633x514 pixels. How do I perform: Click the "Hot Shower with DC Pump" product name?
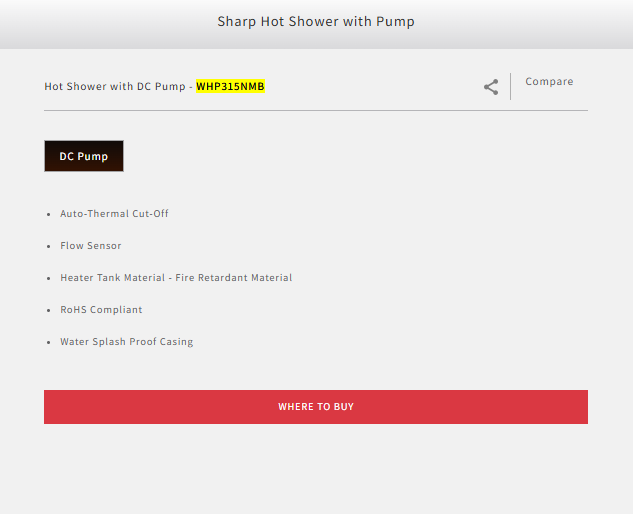pyautogui.click(x=115, y=87)
